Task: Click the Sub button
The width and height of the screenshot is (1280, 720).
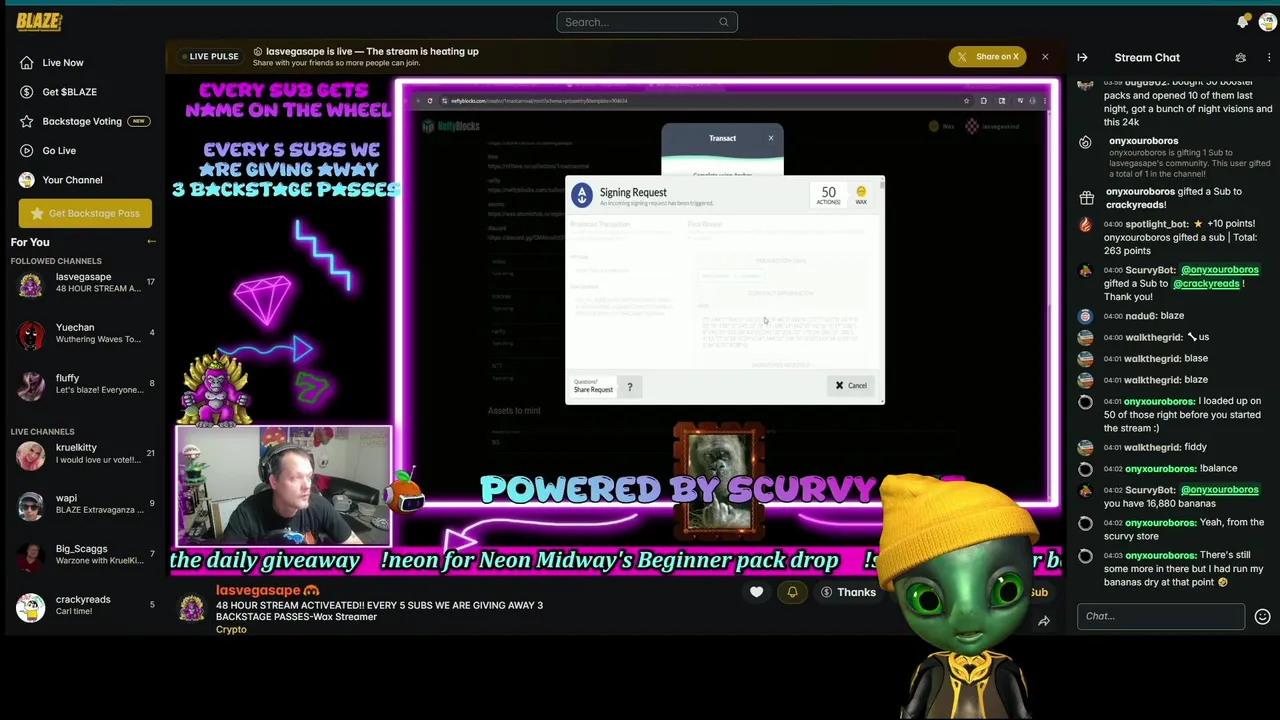Action: point(1039,593)
